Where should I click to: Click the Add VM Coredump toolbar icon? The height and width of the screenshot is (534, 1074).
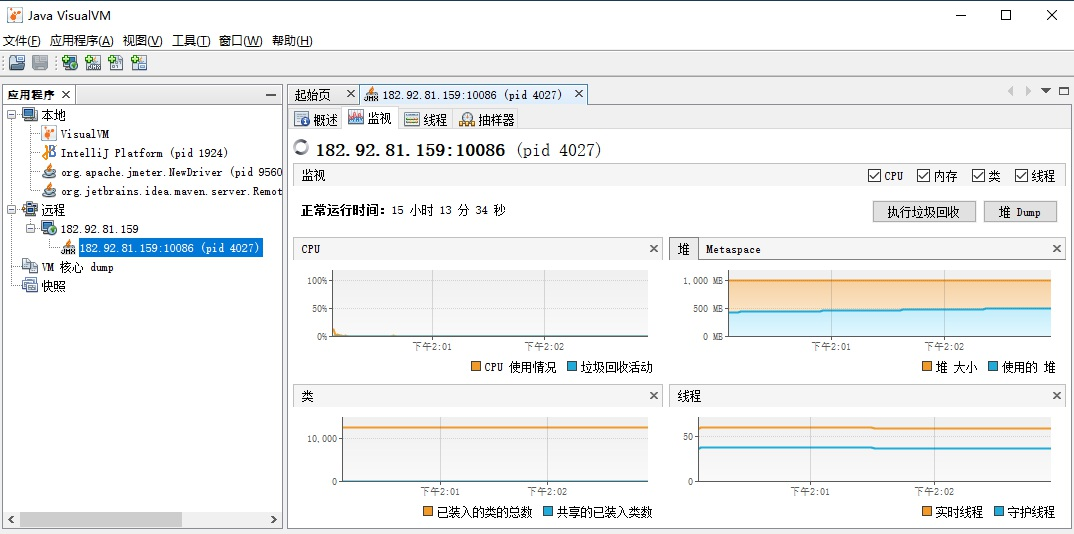point(116,63)
